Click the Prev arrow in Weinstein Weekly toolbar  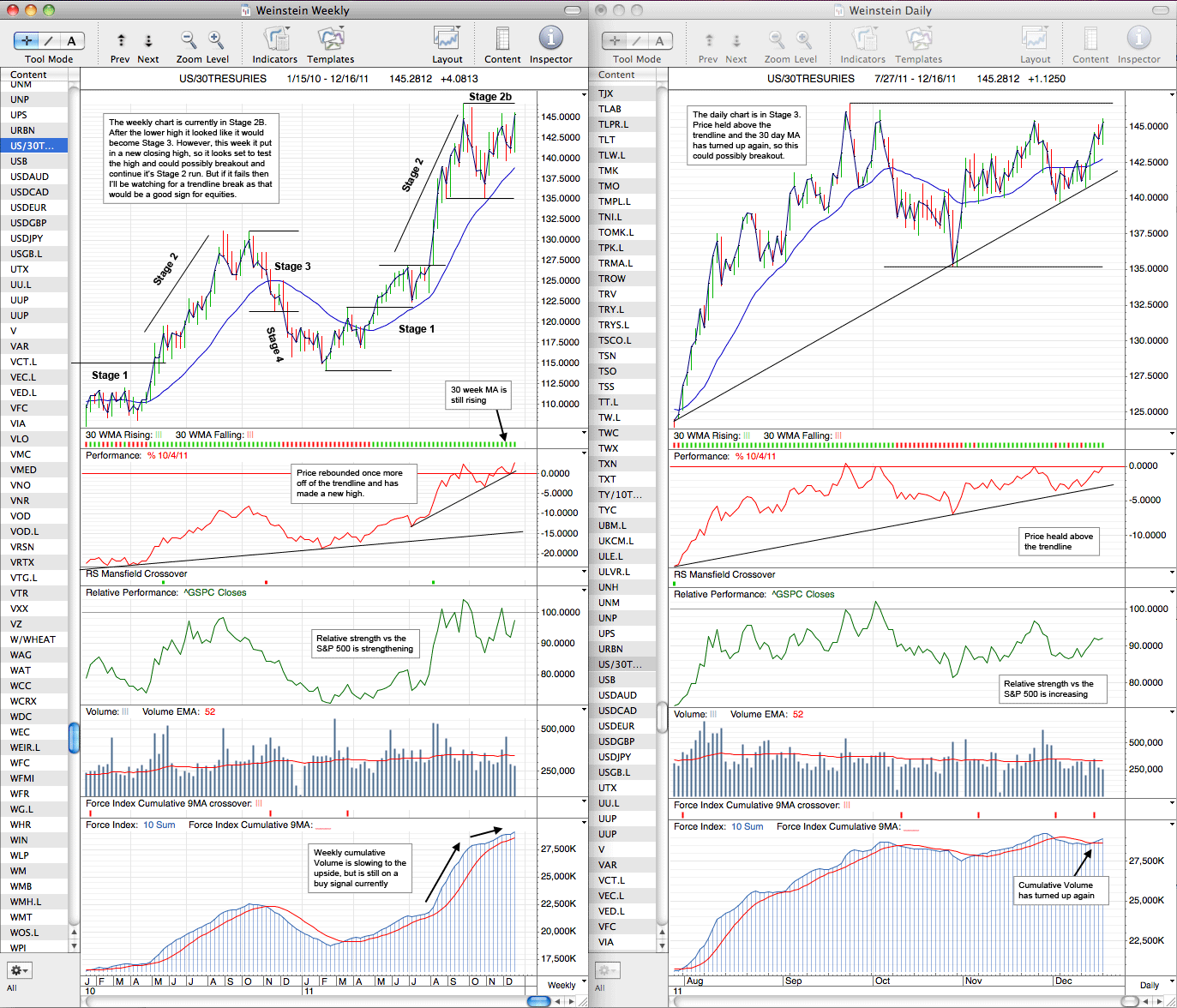pyautogui.click(x=121, y=40)
